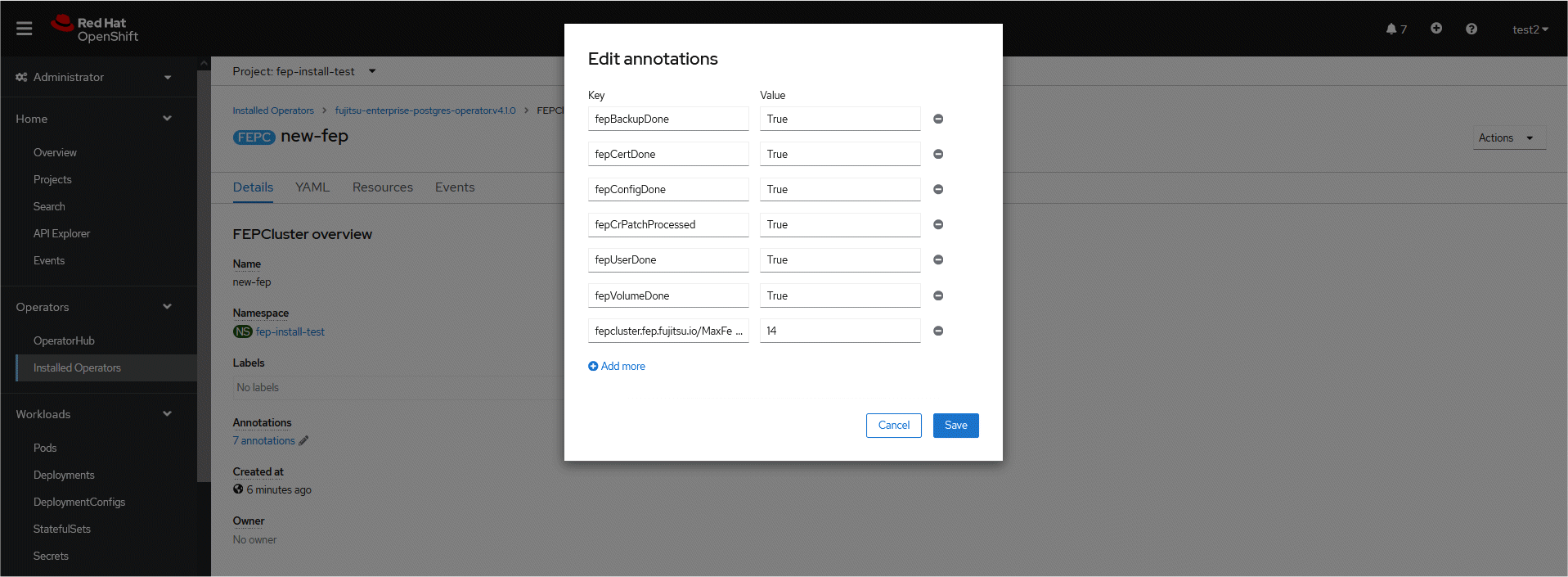Click the fepcluster.fep.fujitsu.io/MaxFe key field
Viewport: 1568px width, 577px height.
(668, 331)
